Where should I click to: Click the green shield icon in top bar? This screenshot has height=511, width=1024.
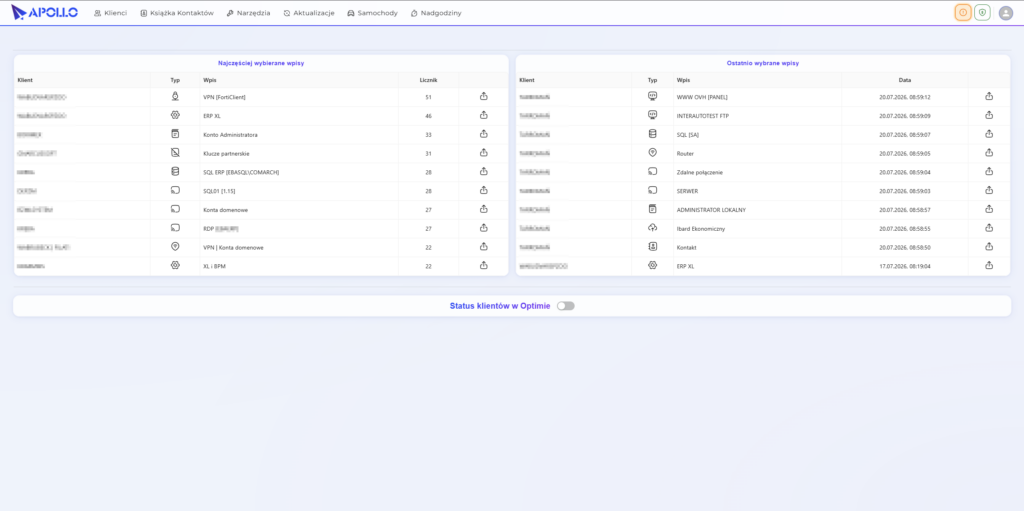coord(982,12)
